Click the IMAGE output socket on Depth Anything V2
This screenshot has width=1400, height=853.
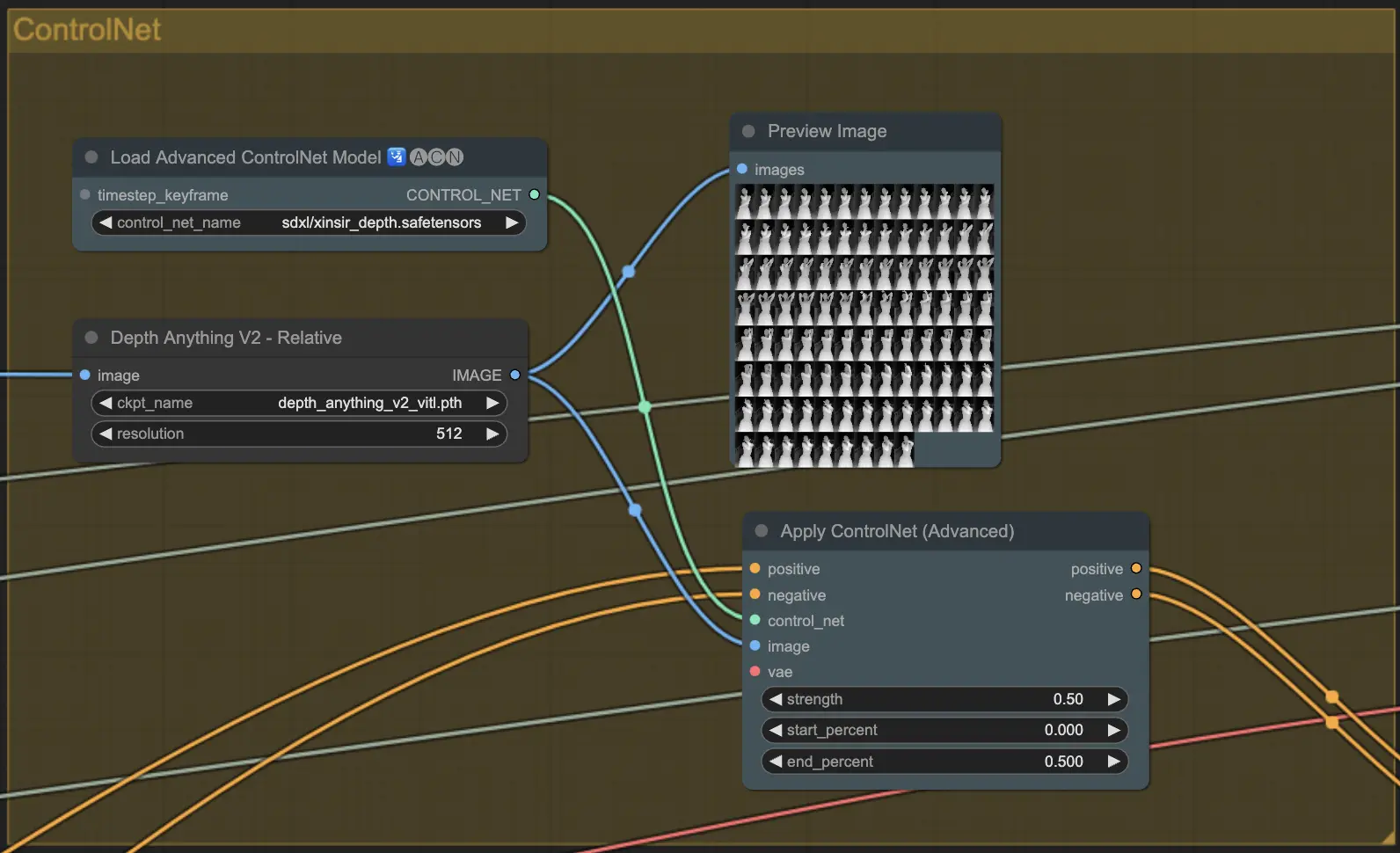tap(515, 375)
